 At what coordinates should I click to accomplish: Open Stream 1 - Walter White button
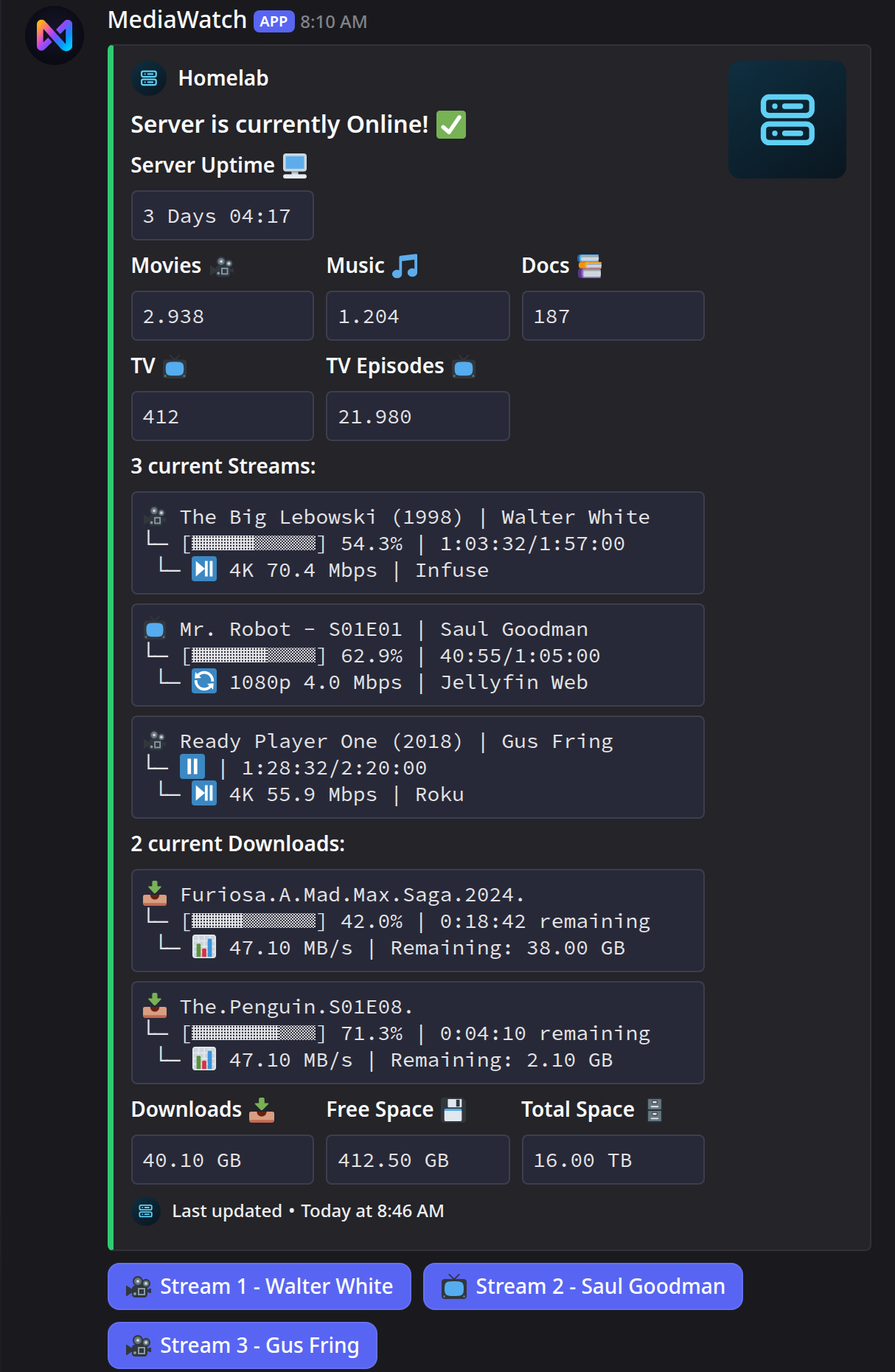click(x=260, y=1286)
